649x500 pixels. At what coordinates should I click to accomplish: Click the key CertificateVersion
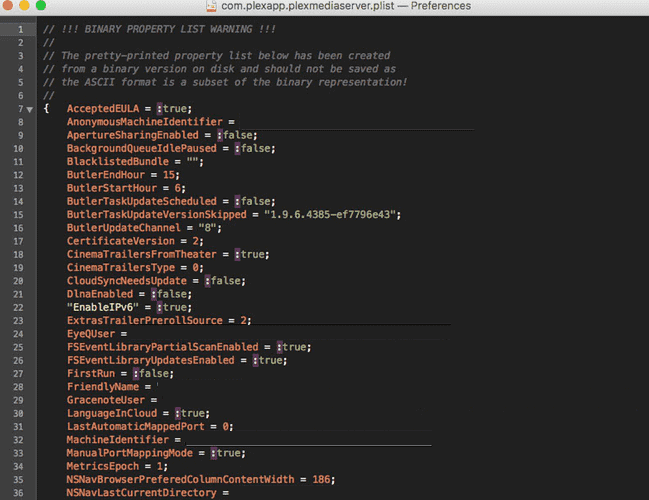[121, 241]
